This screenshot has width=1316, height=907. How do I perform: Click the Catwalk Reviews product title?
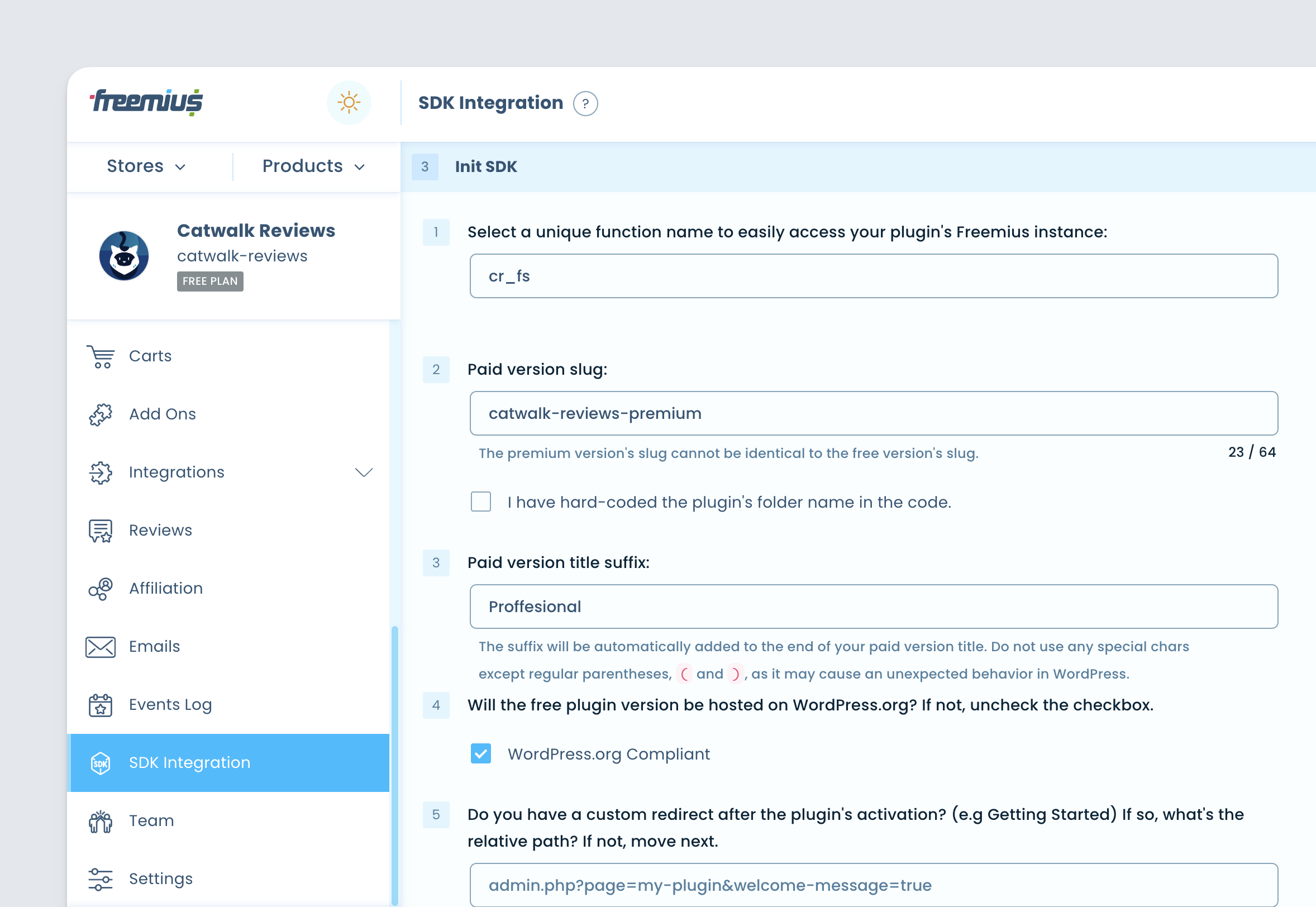[256, 231]
